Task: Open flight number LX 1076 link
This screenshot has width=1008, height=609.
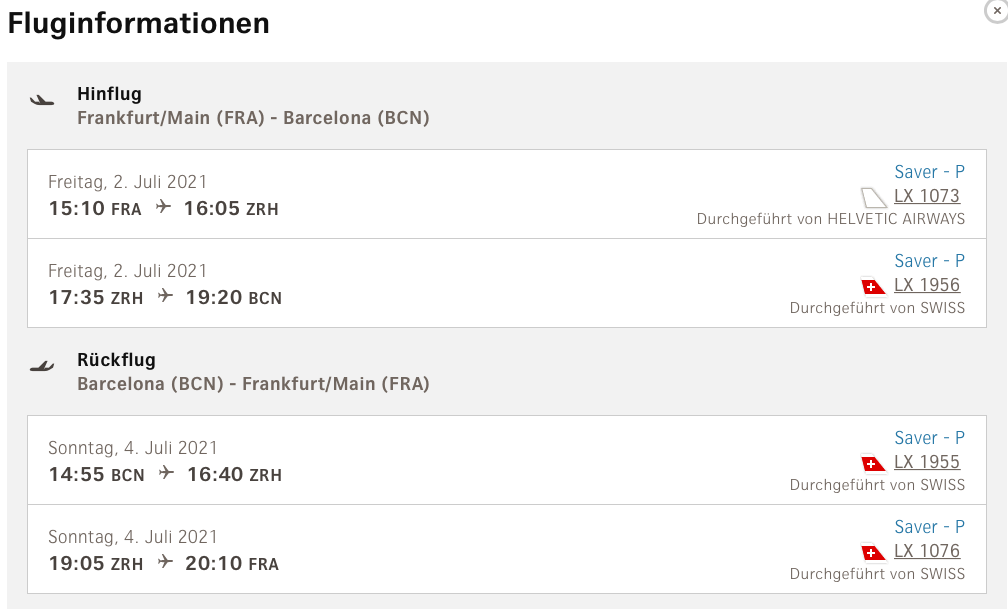Action: point(927,551)
